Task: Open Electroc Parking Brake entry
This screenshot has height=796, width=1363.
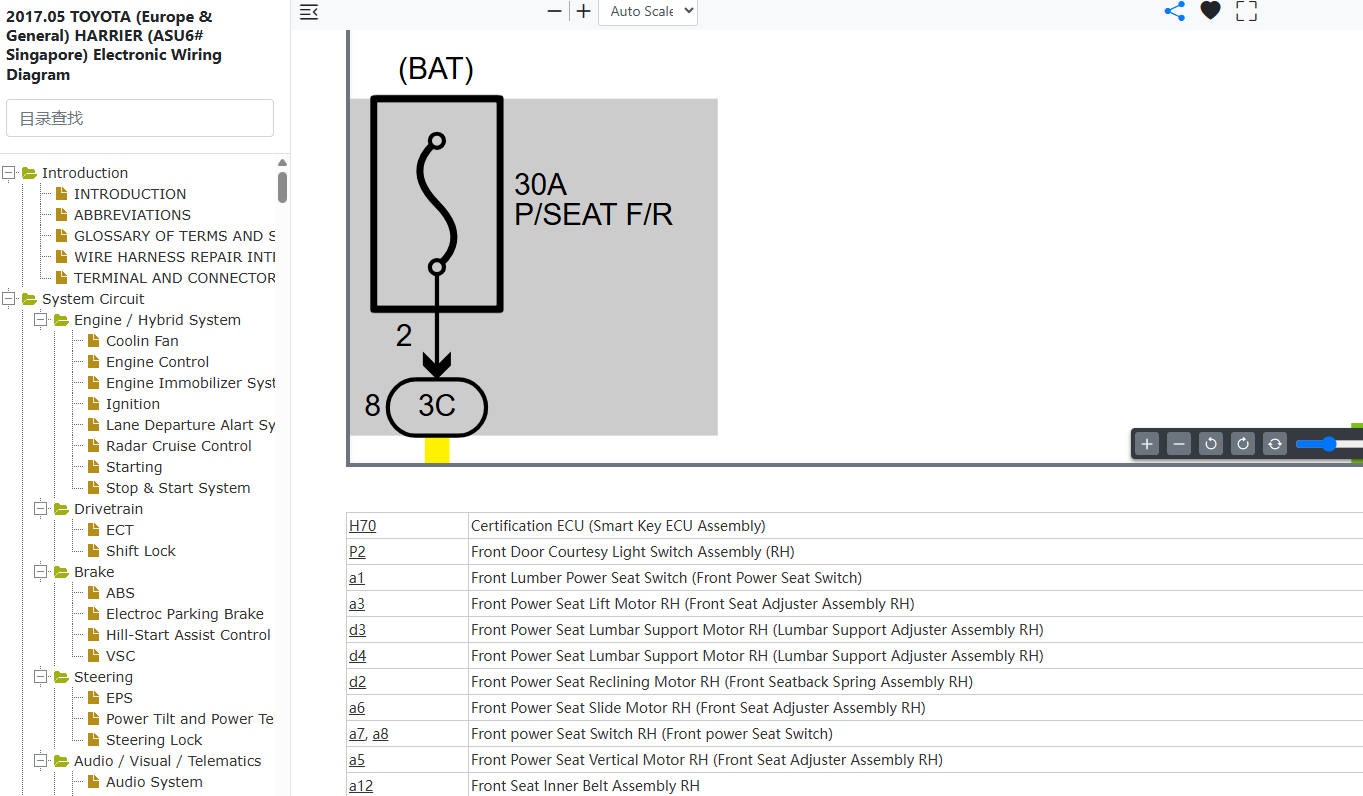Action: [x=185, y=614]
